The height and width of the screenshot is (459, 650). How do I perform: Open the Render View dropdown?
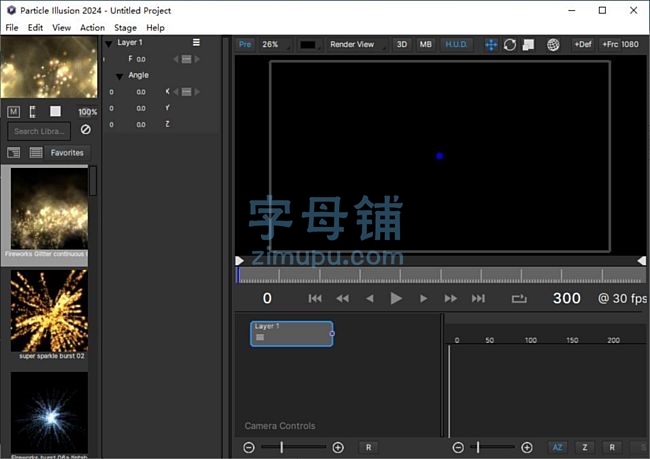(x=356, y=44)
